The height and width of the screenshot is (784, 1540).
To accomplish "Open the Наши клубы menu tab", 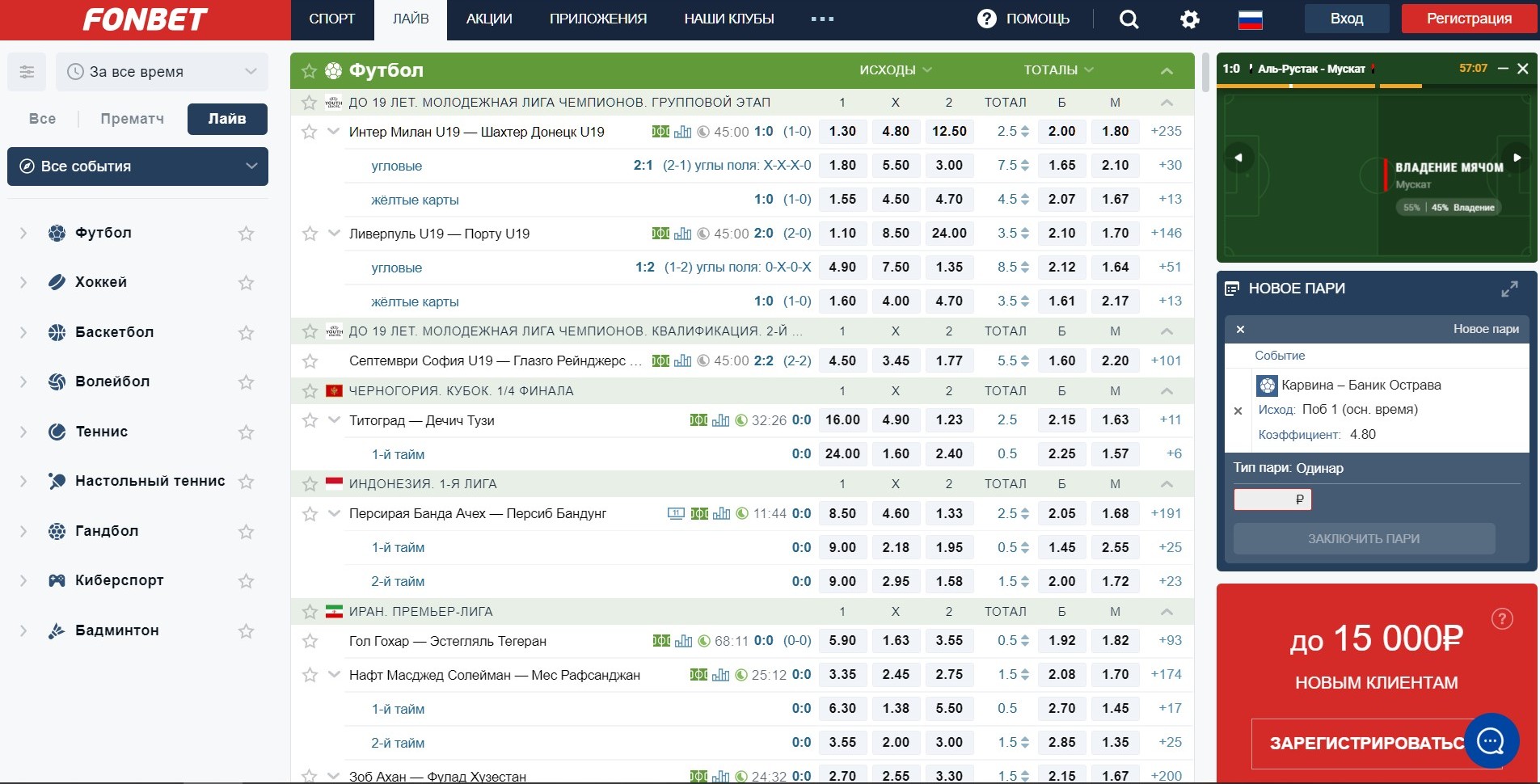I will pos(729,19).
